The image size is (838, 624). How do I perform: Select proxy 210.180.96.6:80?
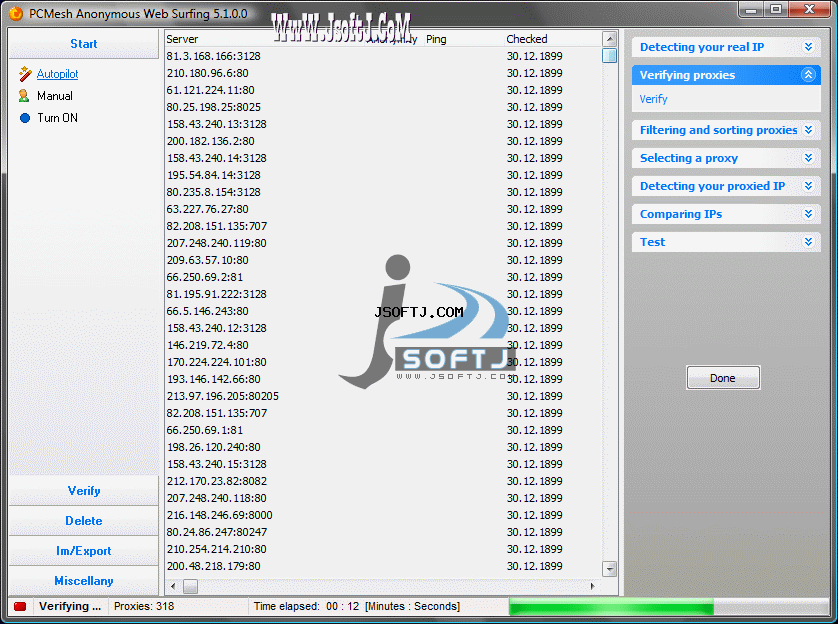tap(207, 73)
